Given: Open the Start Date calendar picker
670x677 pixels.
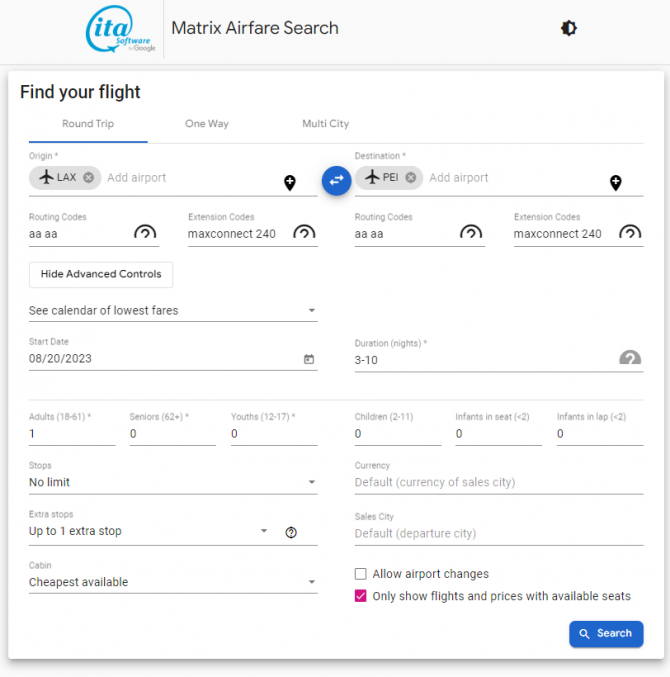Looking at the screenshot, I should tap(309, 359).
